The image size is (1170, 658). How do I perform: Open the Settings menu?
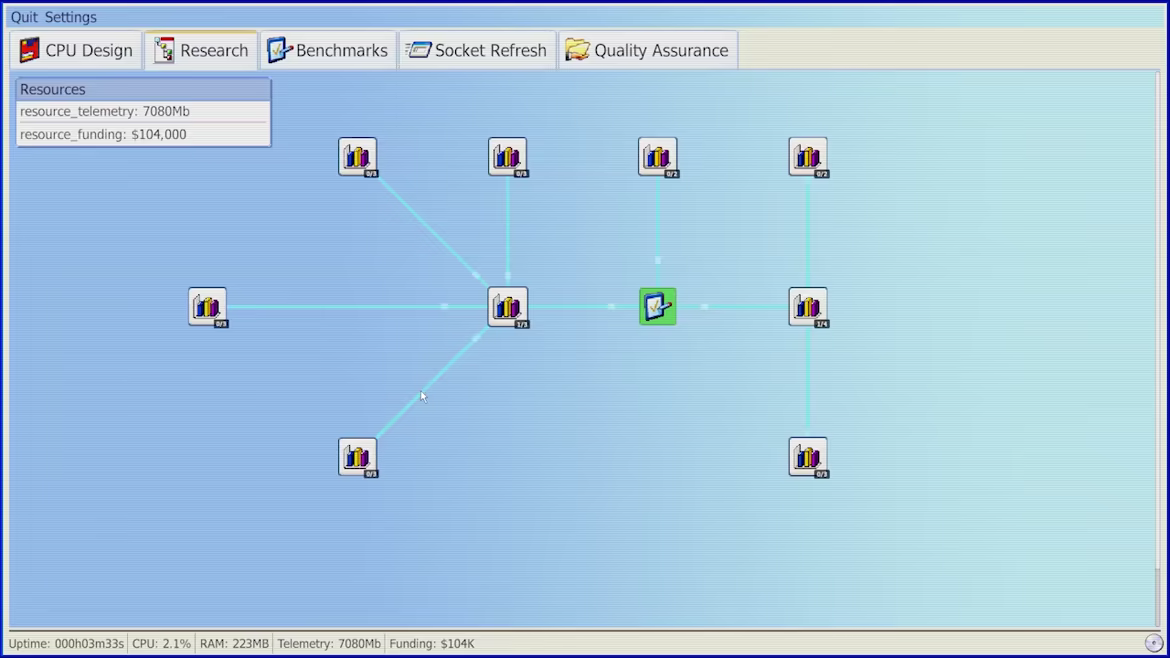(71, 16)
